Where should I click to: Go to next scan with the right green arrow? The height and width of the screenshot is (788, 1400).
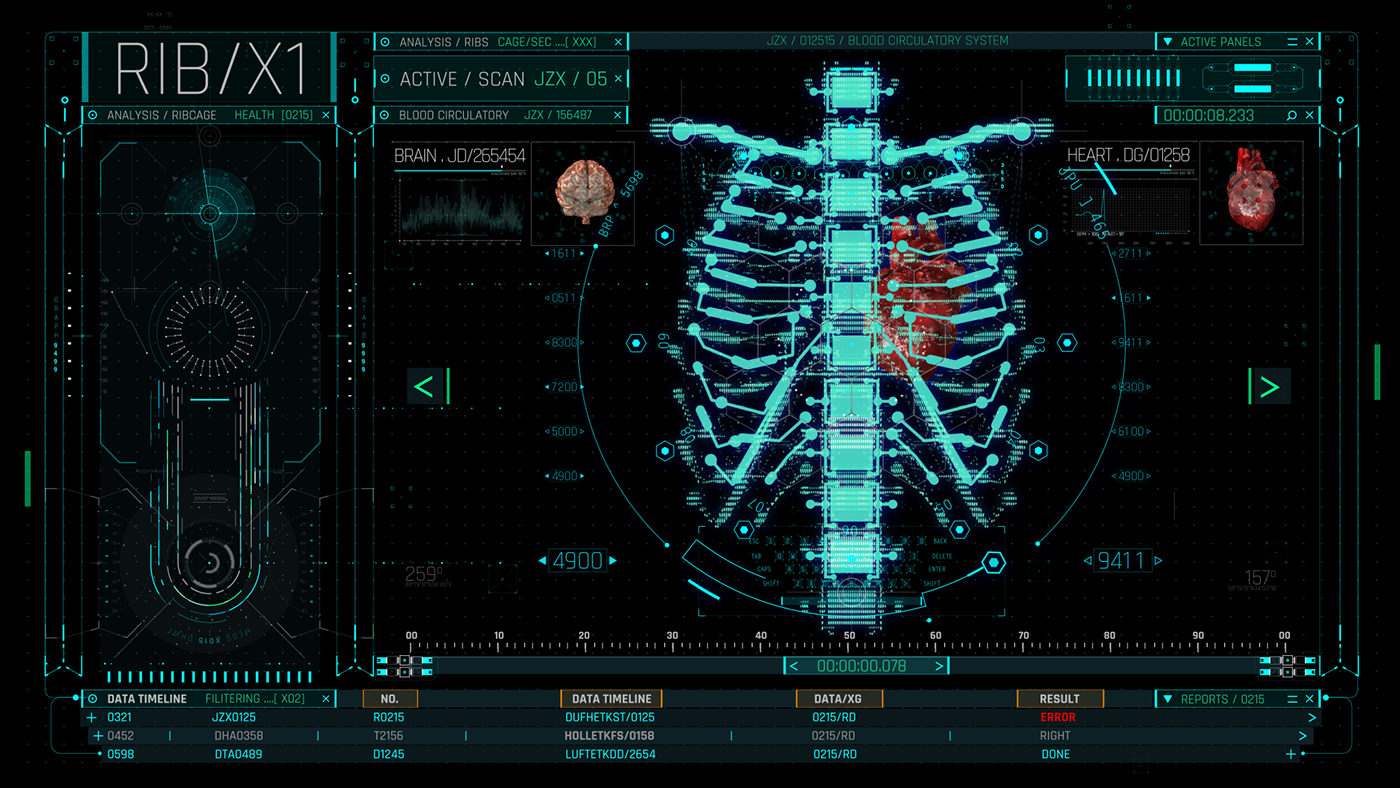1270,386
